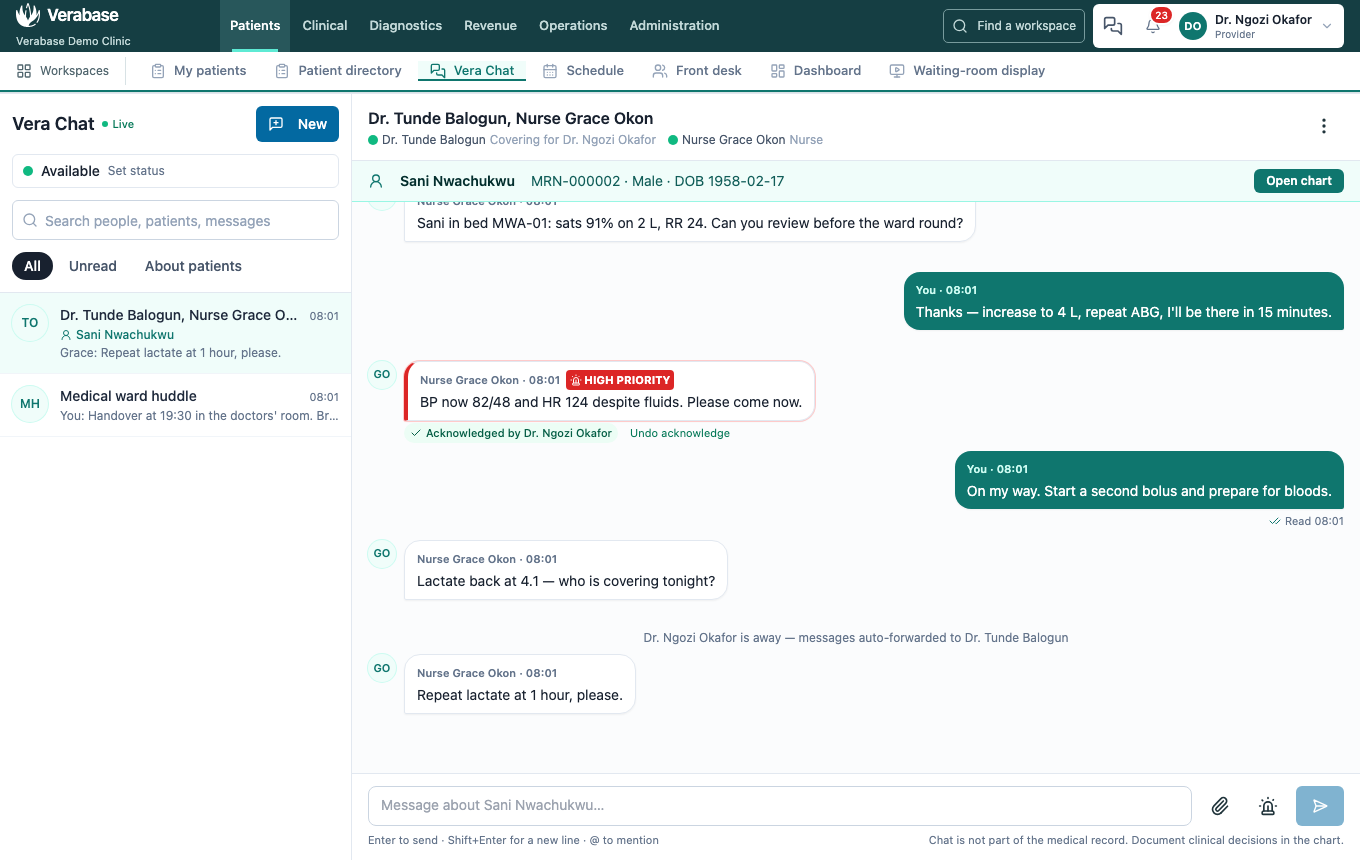Open the Available status selector
The width and height of the screenshot is (1360, 860).
point(175,171)
